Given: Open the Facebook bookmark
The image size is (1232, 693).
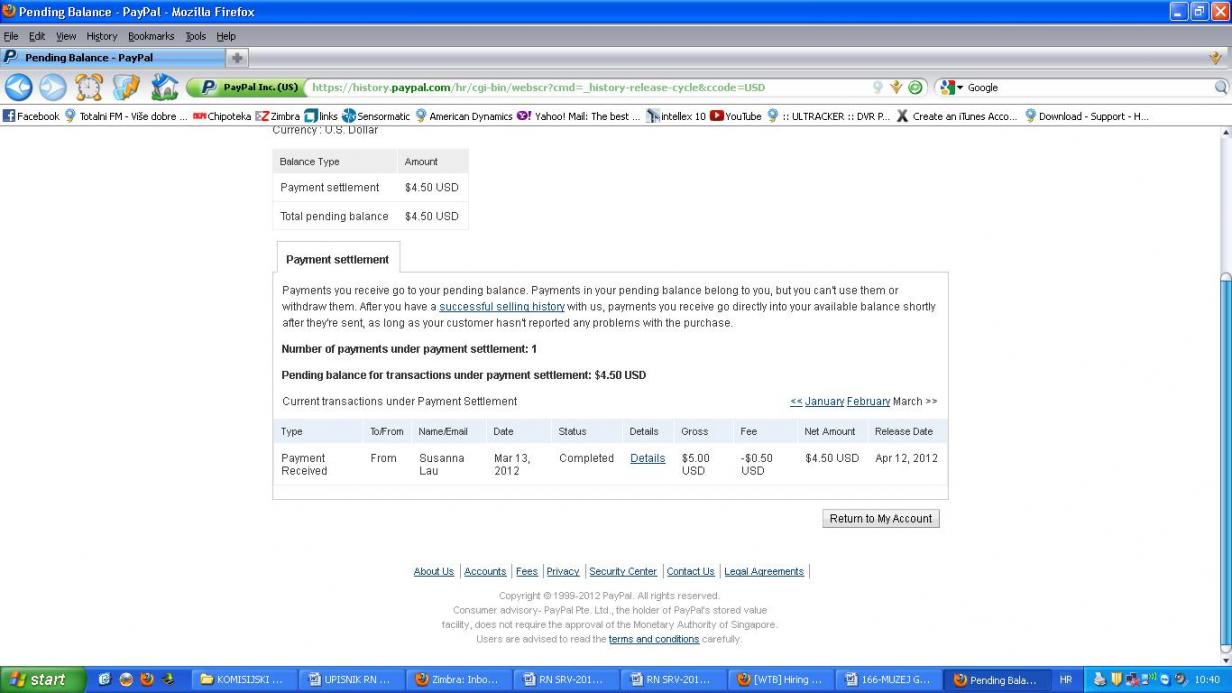Looking at the screenshot, I should click(31, 116).
